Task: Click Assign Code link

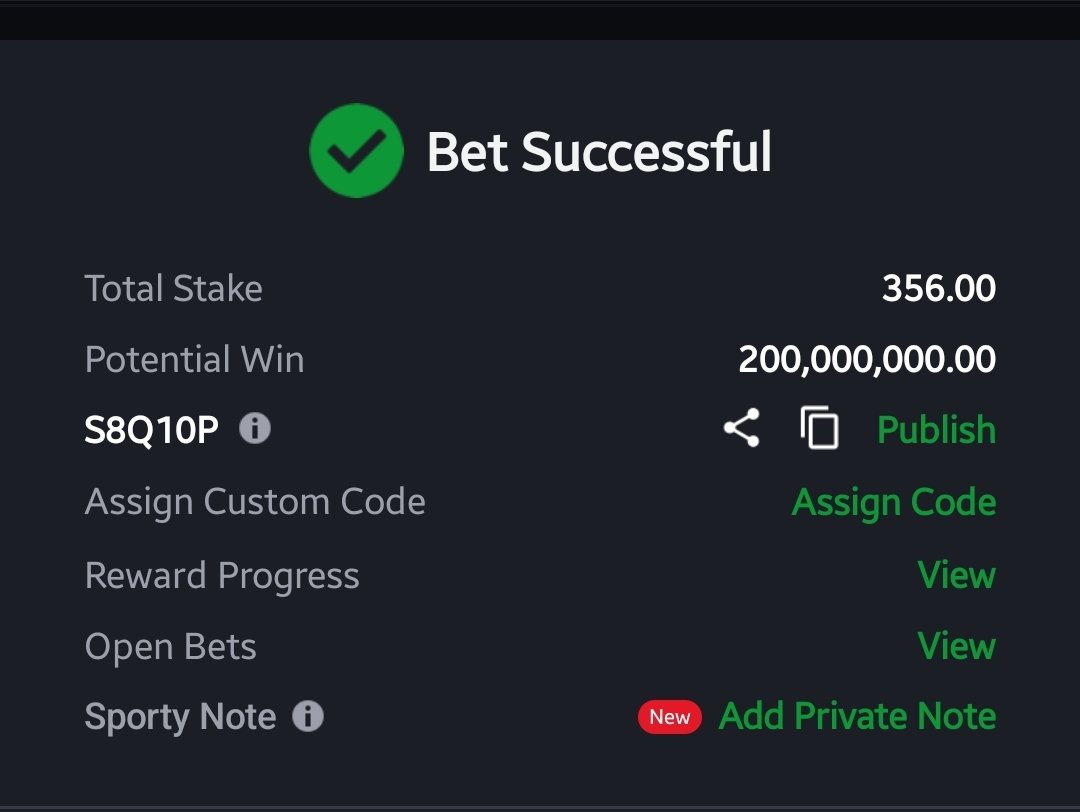Action: [893, 502]
